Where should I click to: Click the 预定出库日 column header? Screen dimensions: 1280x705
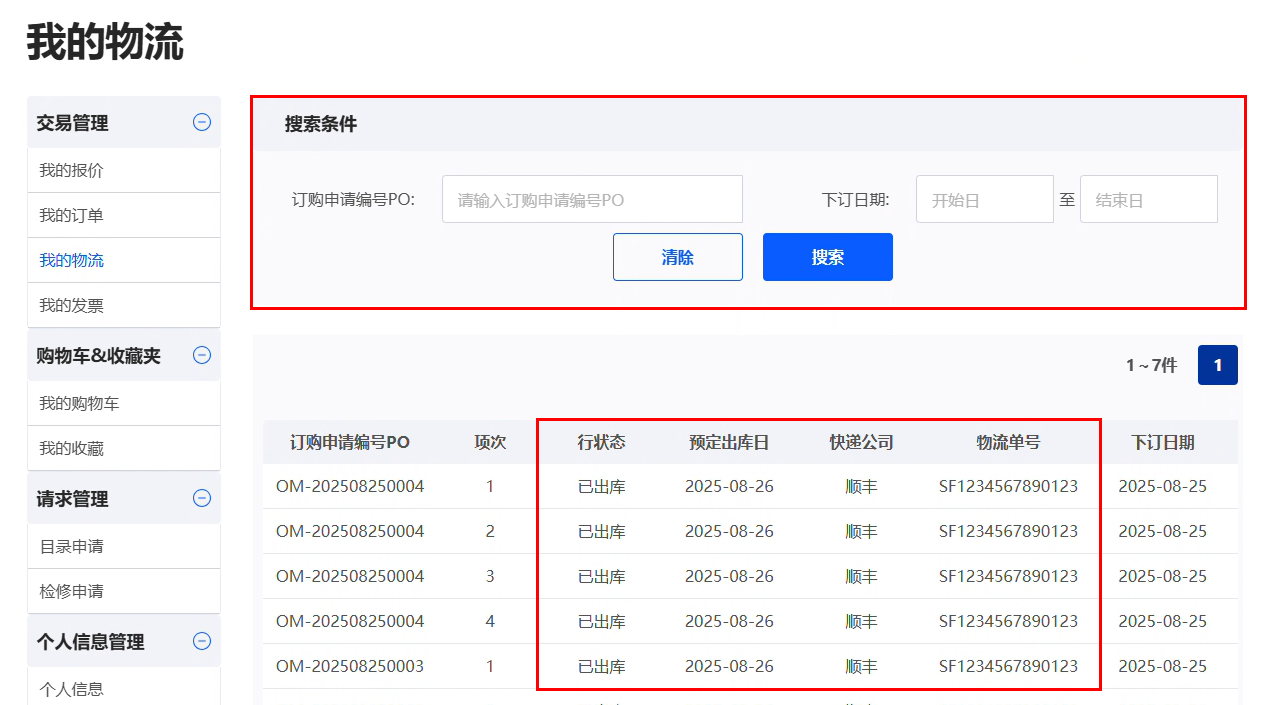729,442
